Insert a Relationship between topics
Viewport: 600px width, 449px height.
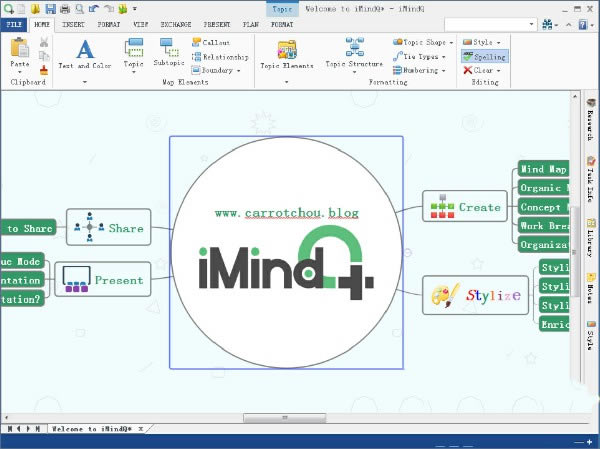(220, 57)
